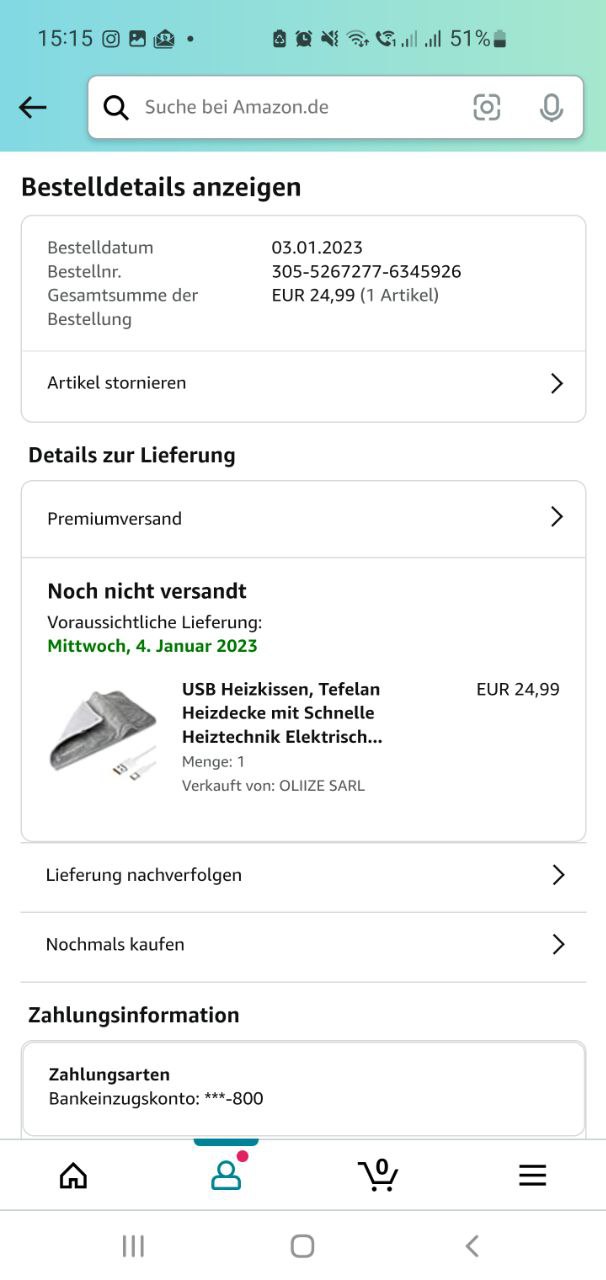
Task: Tap the Android home navigation button
Action: click(x=302, y=1245)
